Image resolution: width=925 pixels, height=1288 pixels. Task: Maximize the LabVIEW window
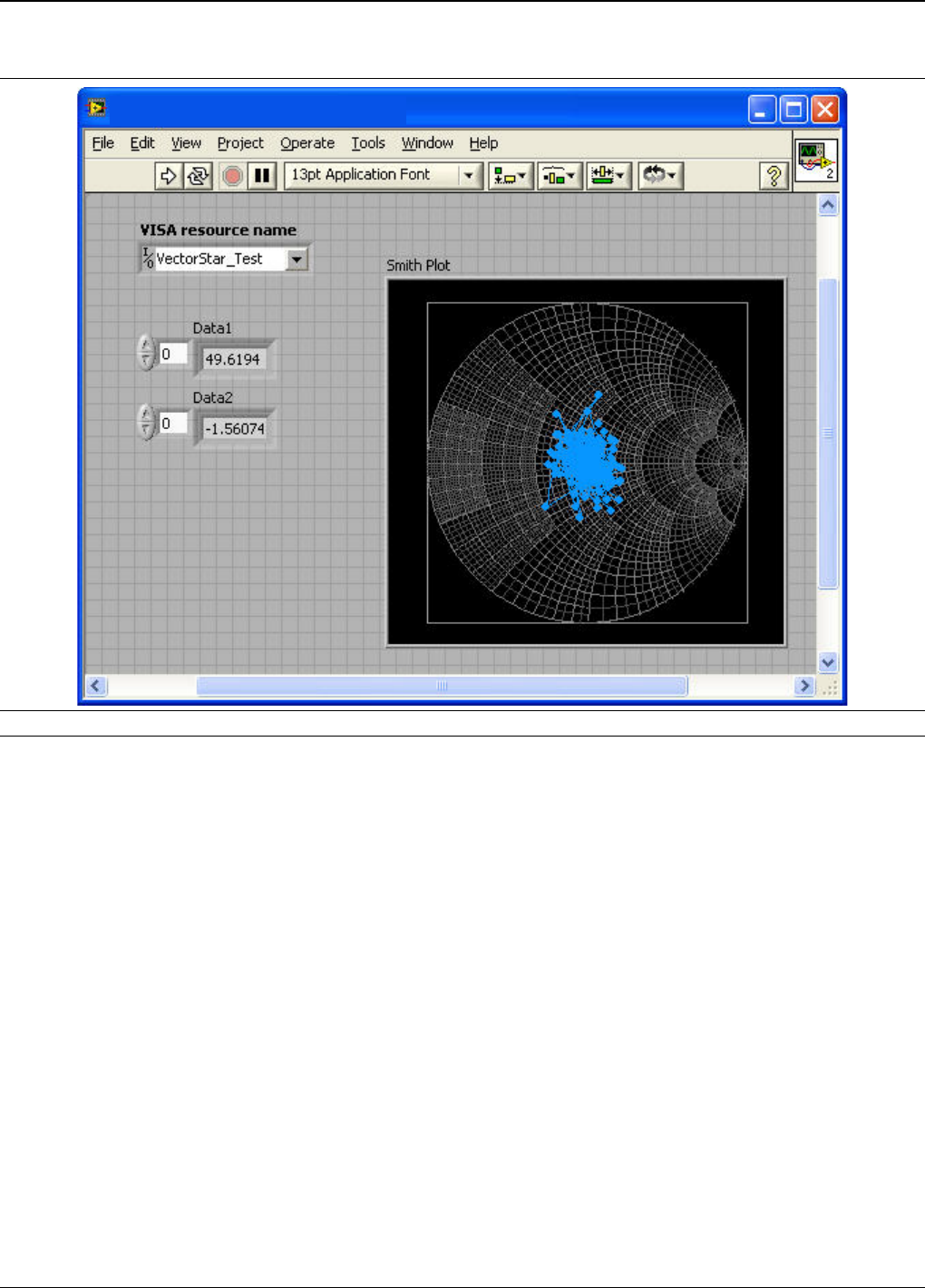click(x=794, y=110)
